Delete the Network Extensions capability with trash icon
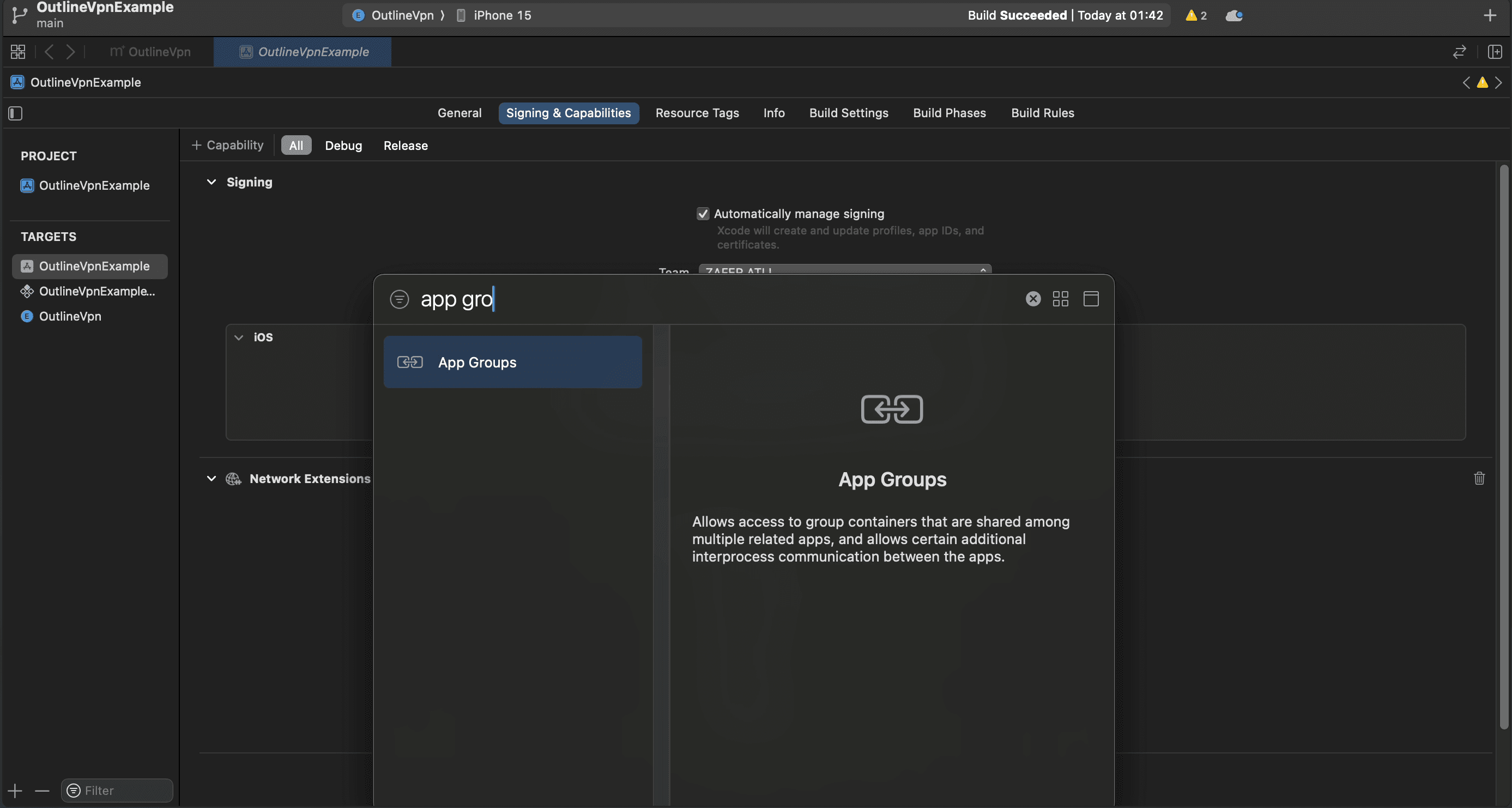 tap(1479, 478)
